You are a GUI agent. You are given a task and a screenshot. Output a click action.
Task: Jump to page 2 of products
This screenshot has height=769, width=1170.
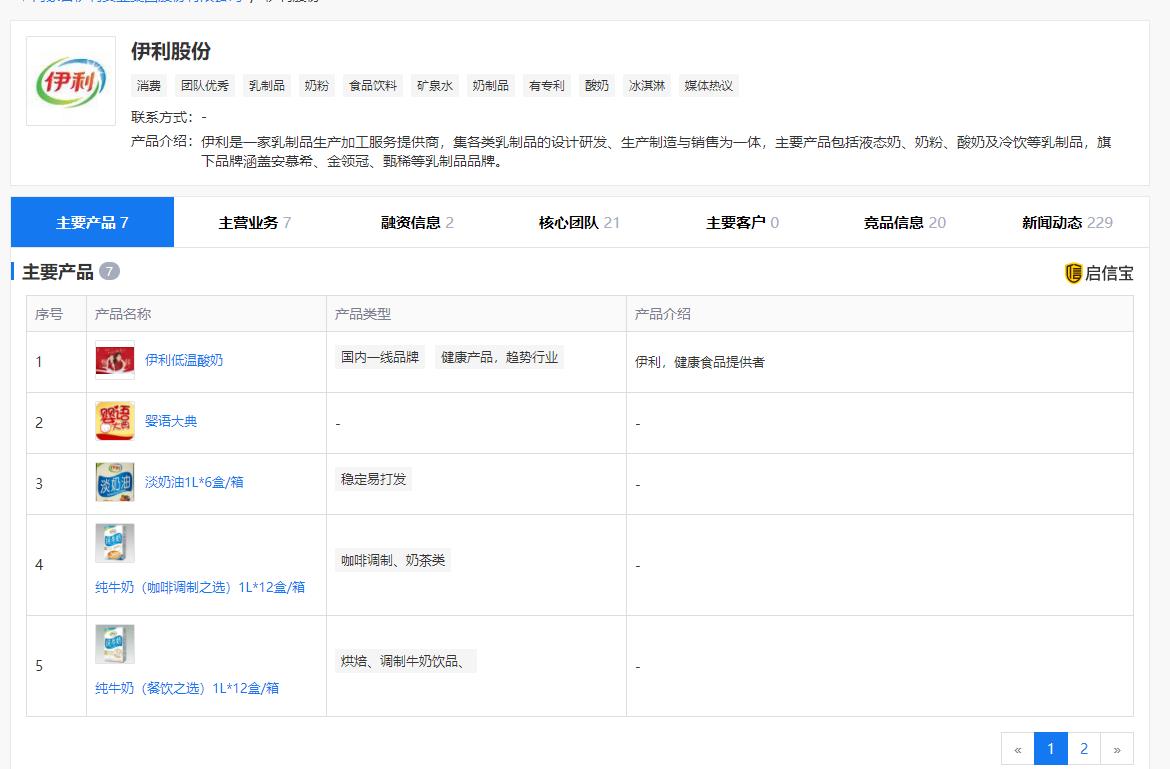(1083, 748)
